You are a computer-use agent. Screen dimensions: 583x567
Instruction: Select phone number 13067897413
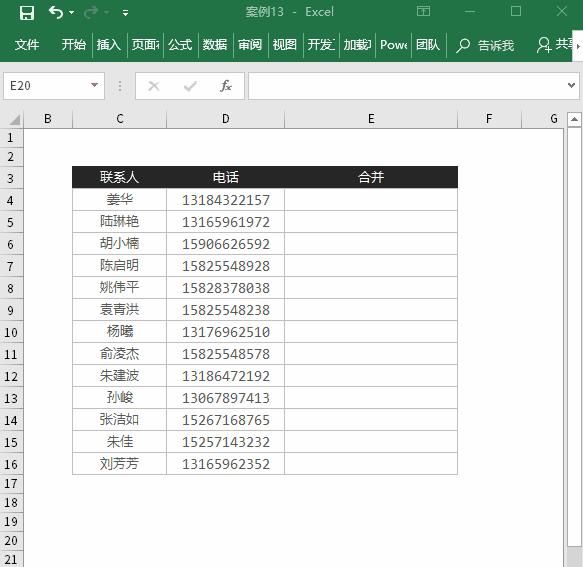pyautogui.click(x=226, y=397)
